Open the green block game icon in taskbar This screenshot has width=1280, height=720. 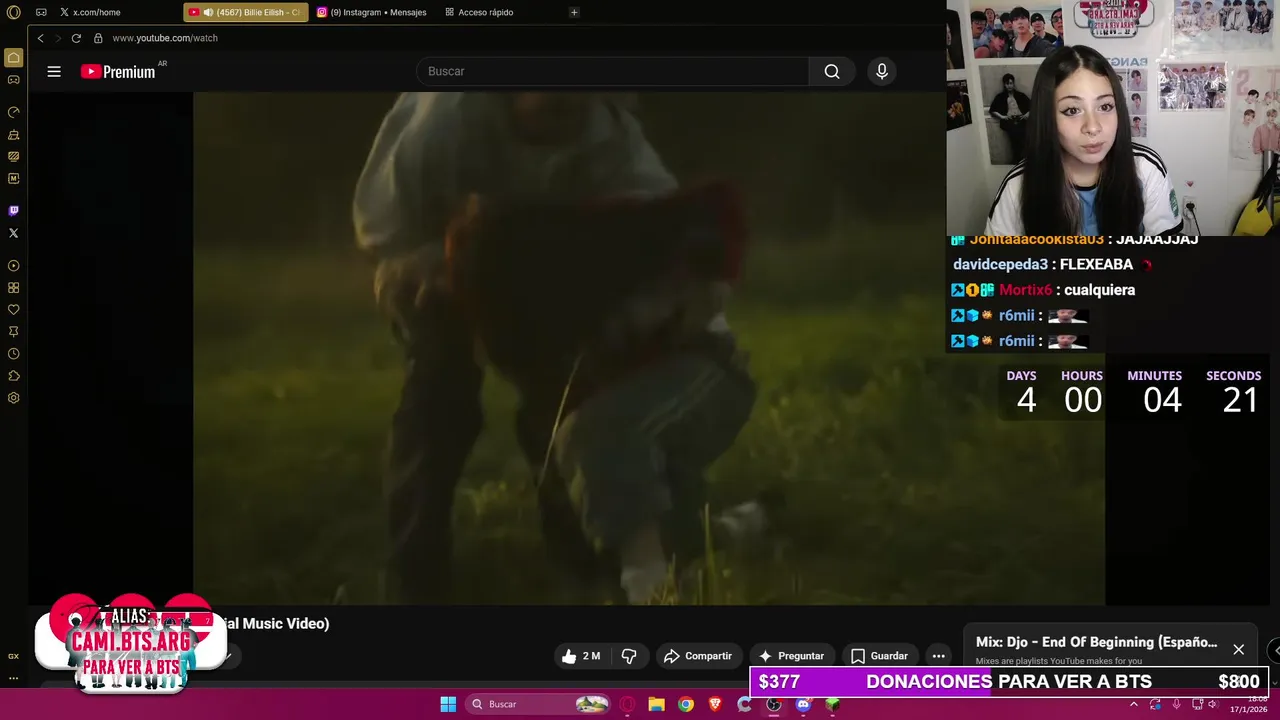point(832,704)
